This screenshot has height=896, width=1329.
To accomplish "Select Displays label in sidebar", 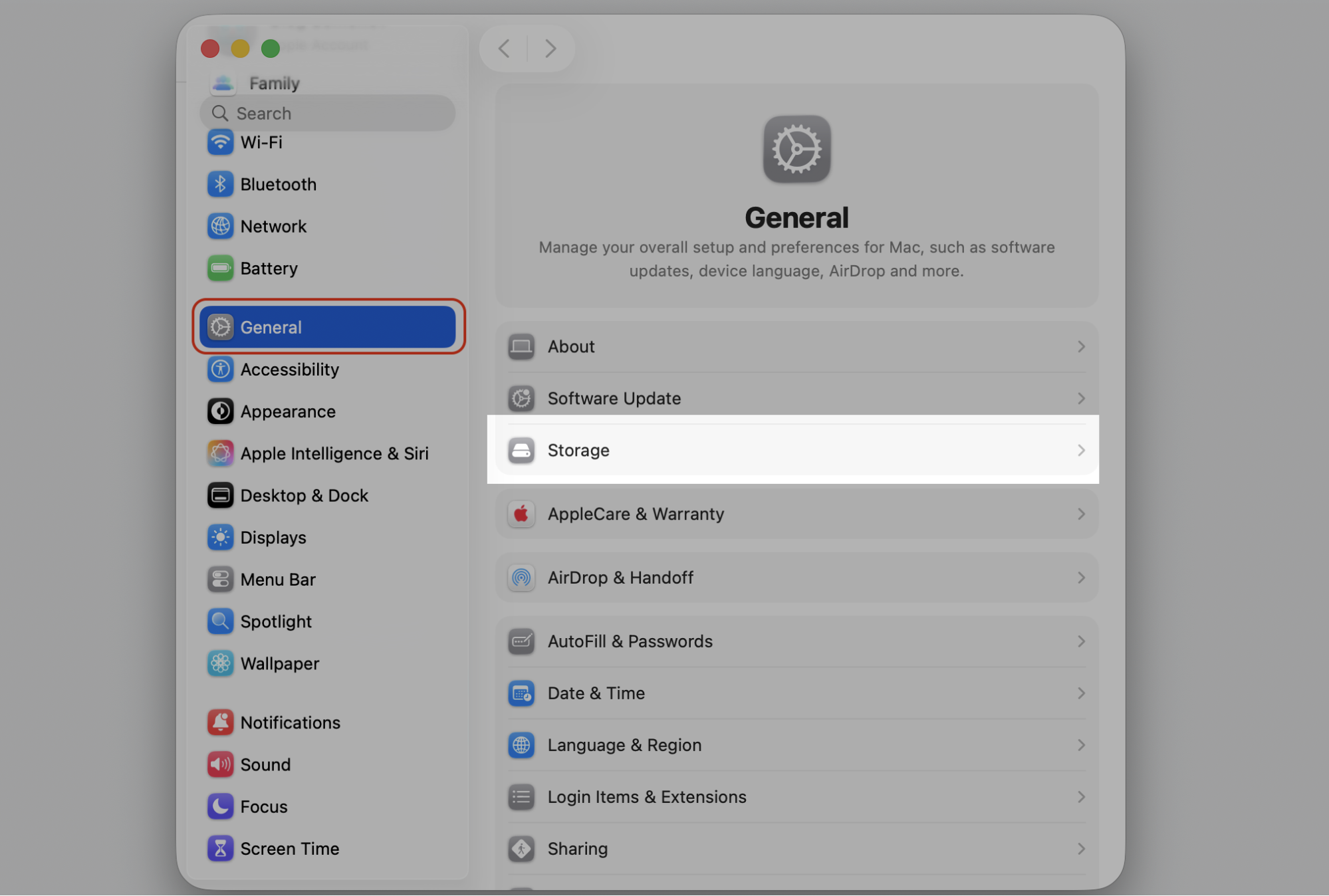I will pos(273,538).
